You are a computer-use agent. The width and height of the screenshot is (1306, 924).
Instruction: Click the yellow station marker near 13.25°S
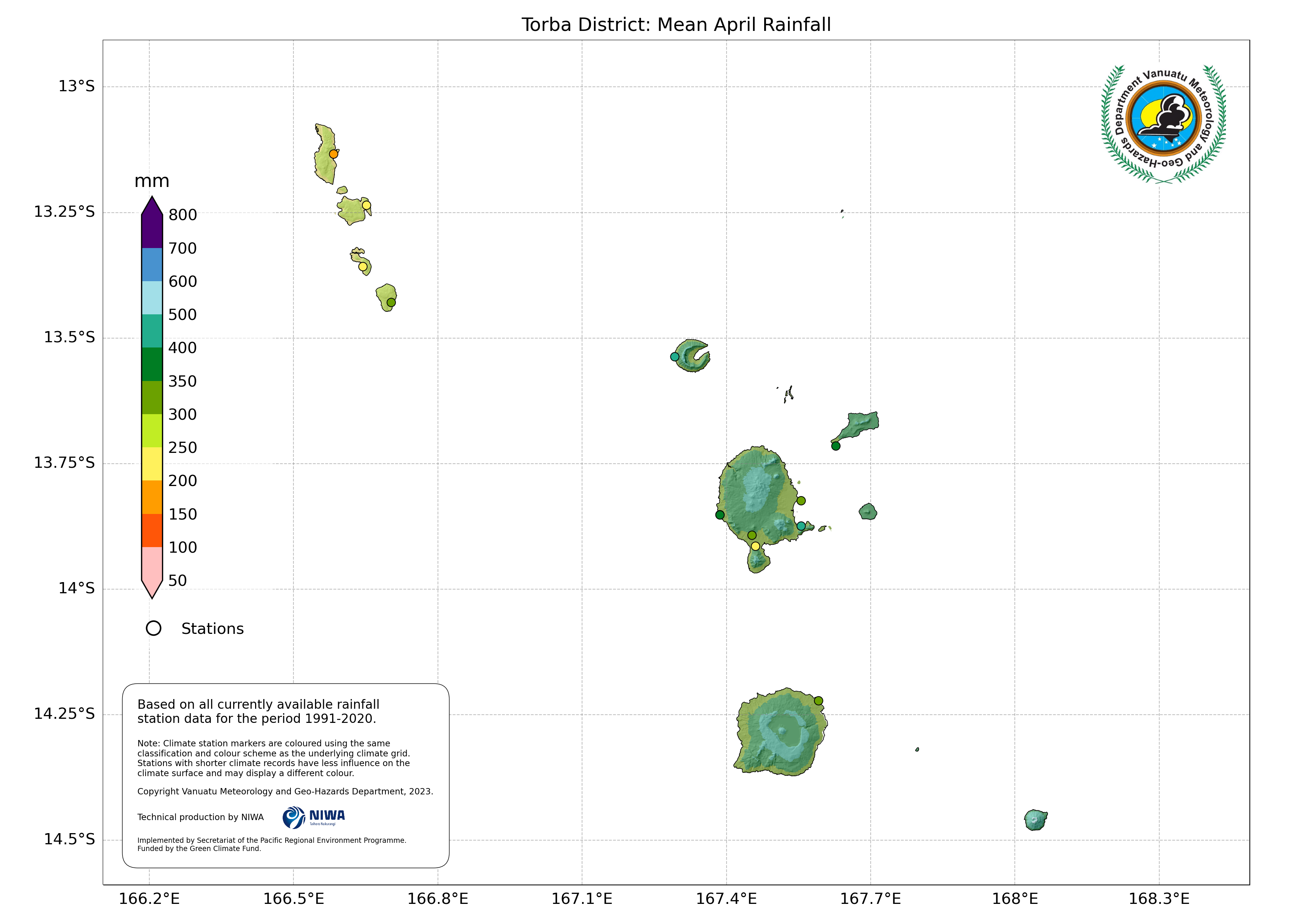pos(366,206)
